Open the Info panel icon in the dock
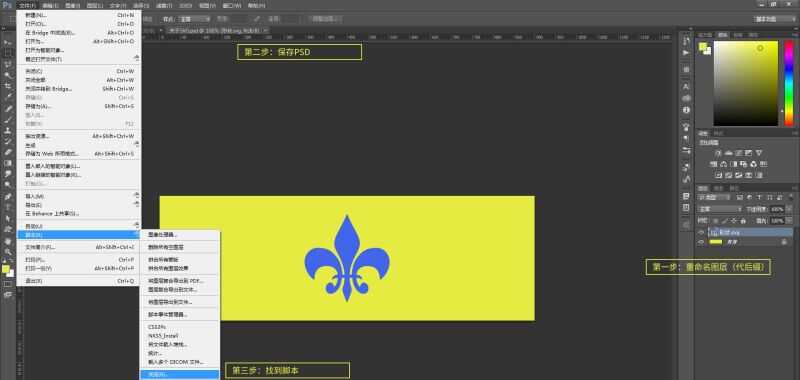The image size is (800, 380). tap(686, 110)
